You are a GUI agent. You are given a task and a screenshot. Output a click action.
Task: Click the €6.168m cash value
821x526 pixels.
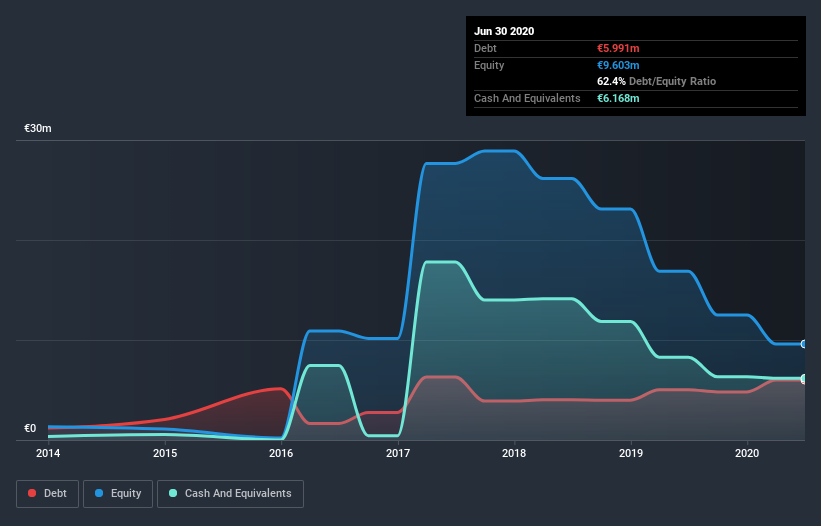tap(618, 98)
